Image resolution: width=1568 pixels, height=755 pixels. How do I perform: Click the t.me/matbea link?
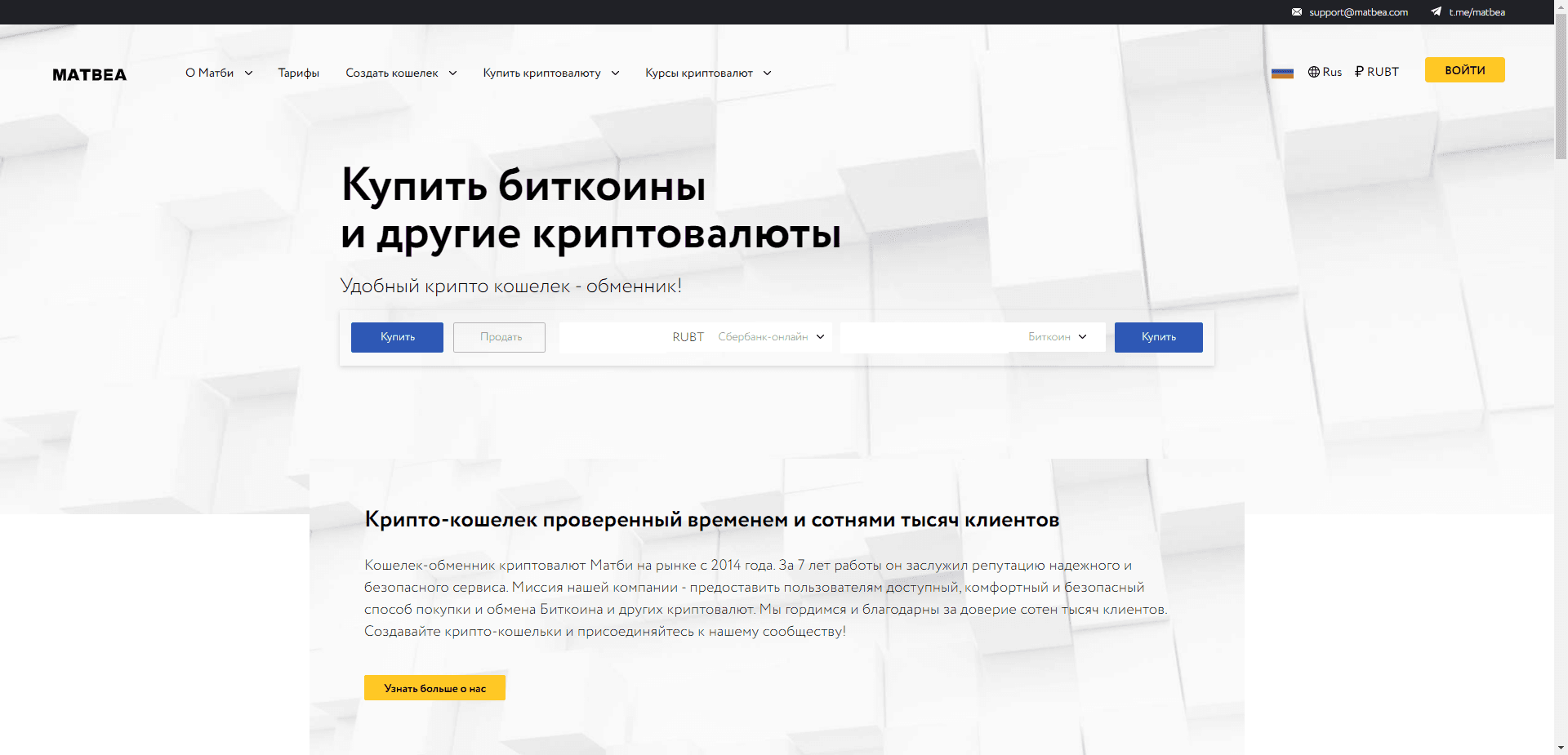(1477, 12)
